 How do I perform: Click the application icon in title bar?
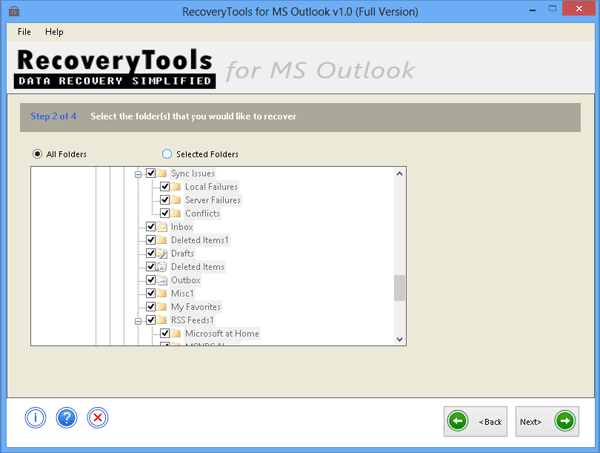(x=14, y=11)
